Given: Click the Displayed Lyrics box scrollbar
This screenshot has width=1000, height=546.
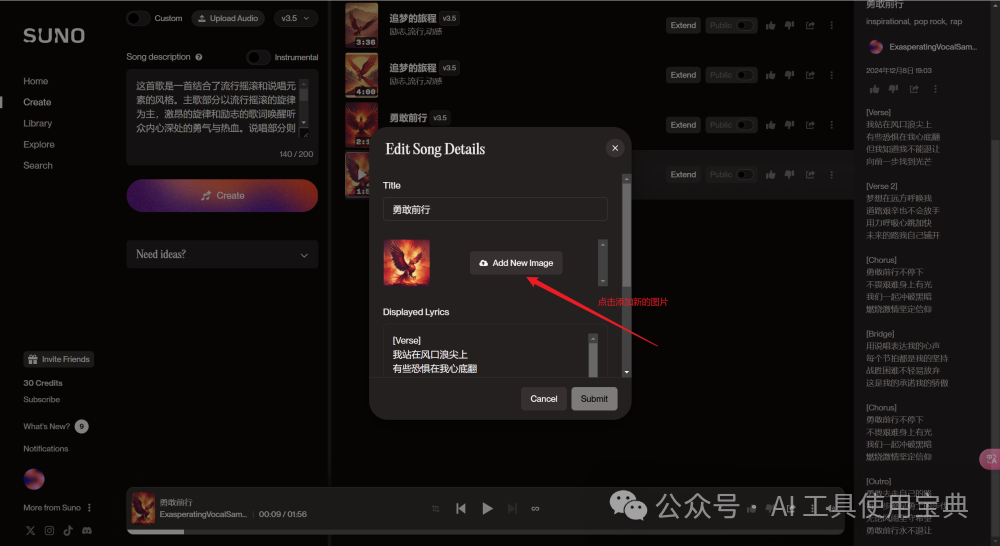Looking at the screenshot, I should point(593,355).
